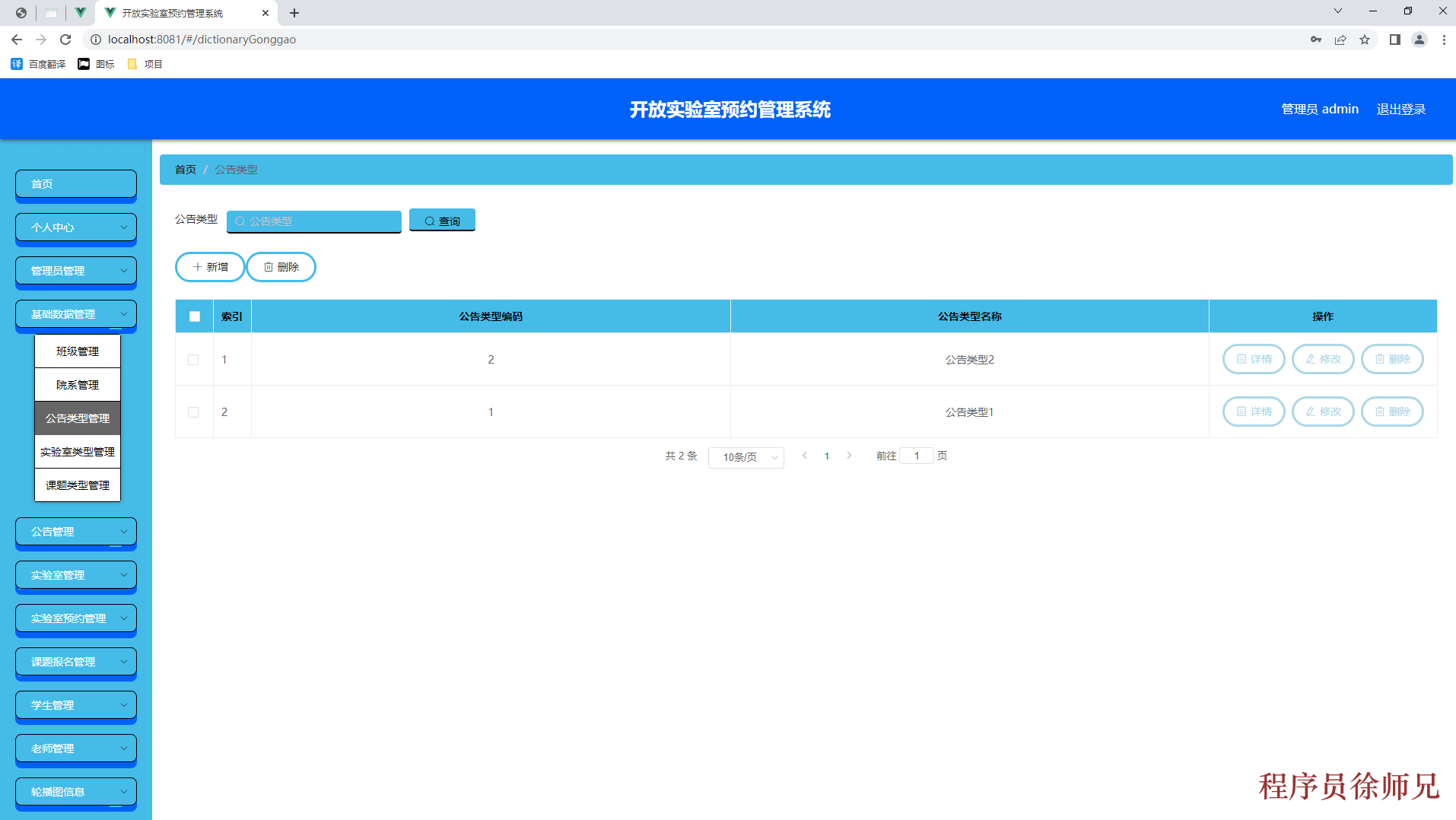Screen dimensions: 1456x820
Task: Click the 修改 pencil icon for 公告类型1
Action: click(x=1310, y=412)
